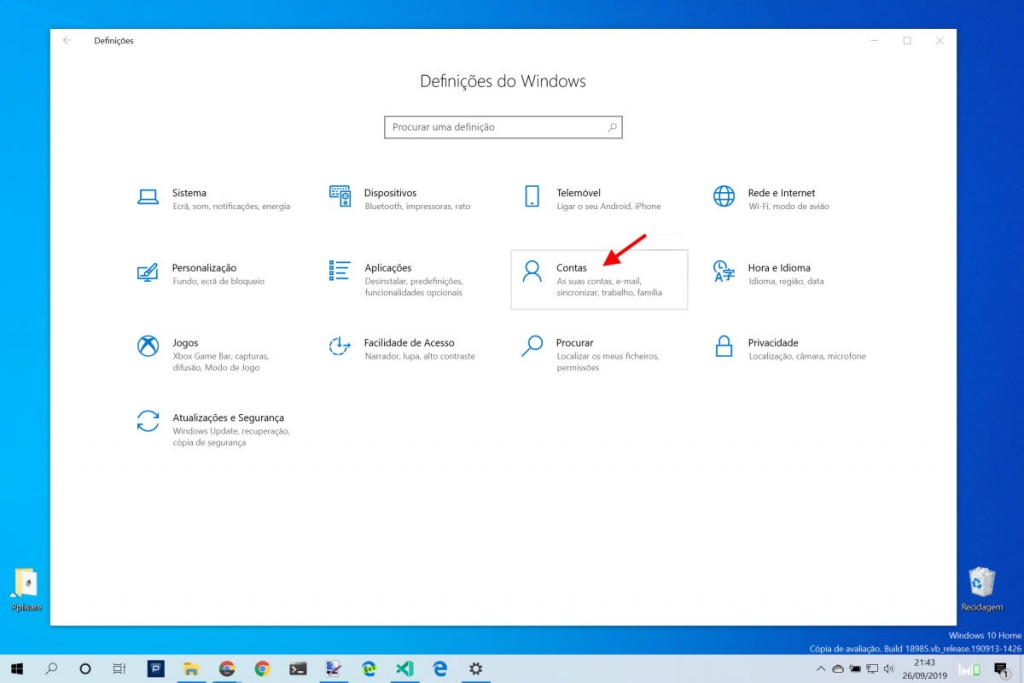Screen dimensions: 1024x683
Task: Click the Procurar uma definição search field
Action: coord(503,127)
